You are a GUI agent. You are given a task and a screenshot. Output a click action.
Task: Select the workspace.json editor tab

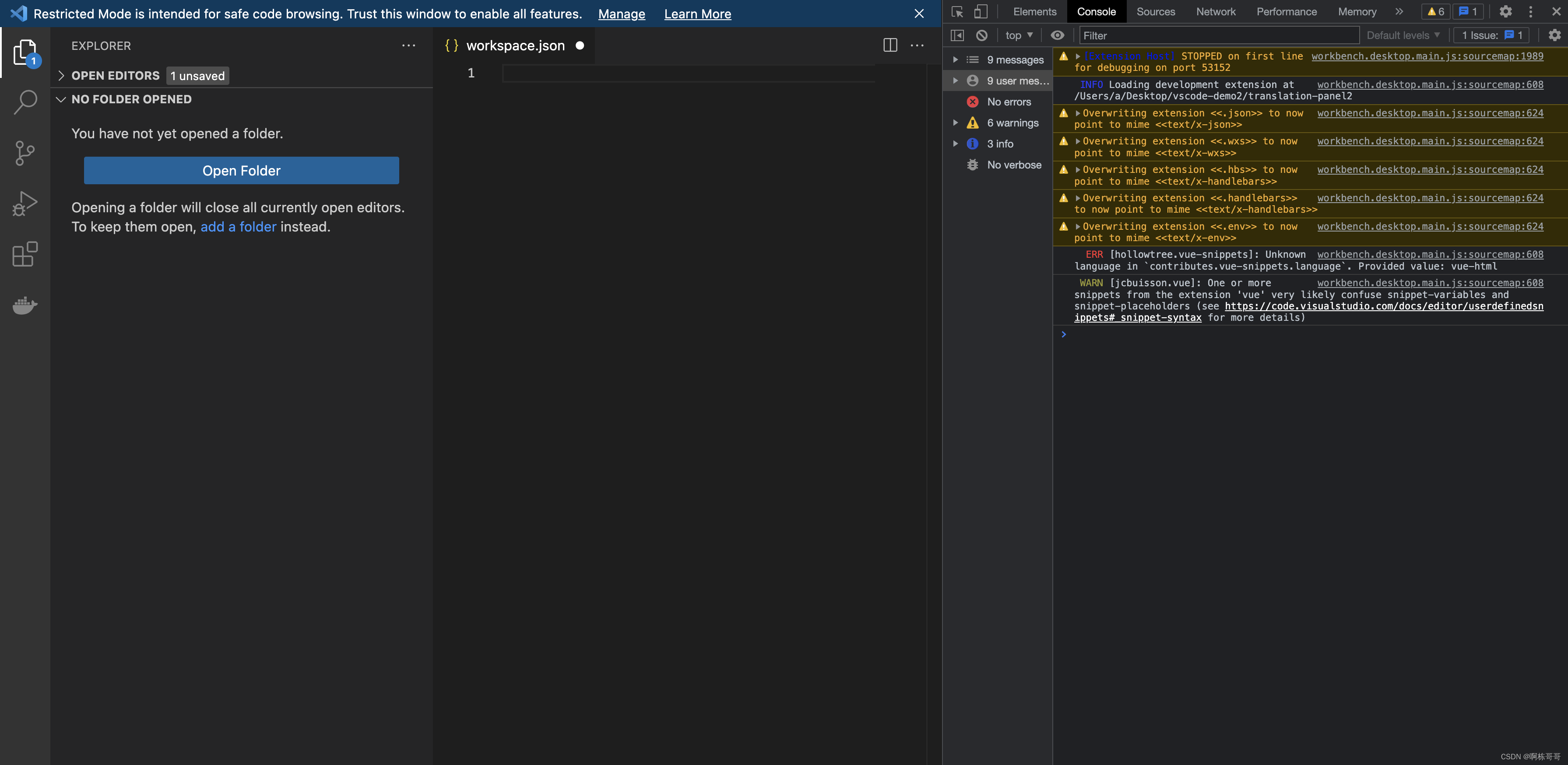[515, 46]
